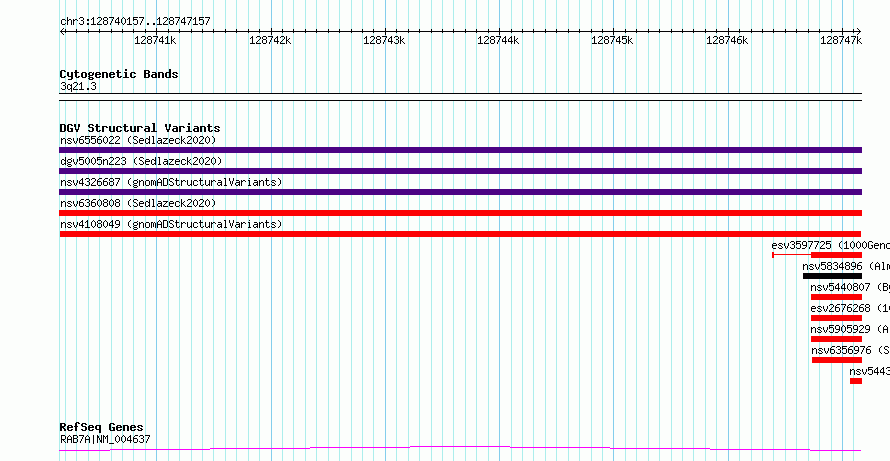Click the 128745k ruler label

click(x=612, y=40)
